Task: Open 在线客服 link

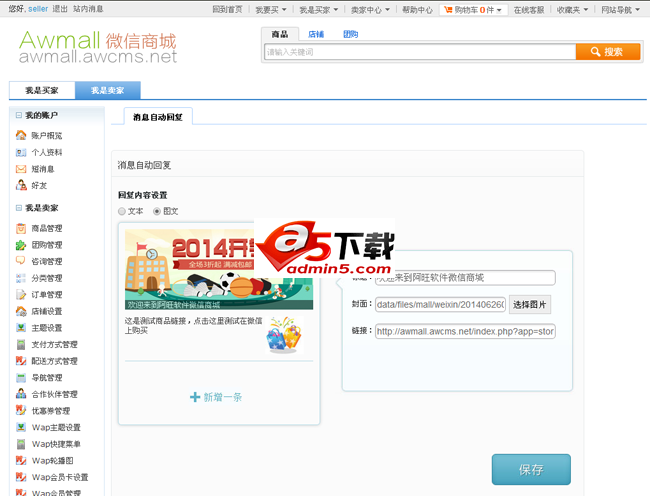Action: pos(529,10)
